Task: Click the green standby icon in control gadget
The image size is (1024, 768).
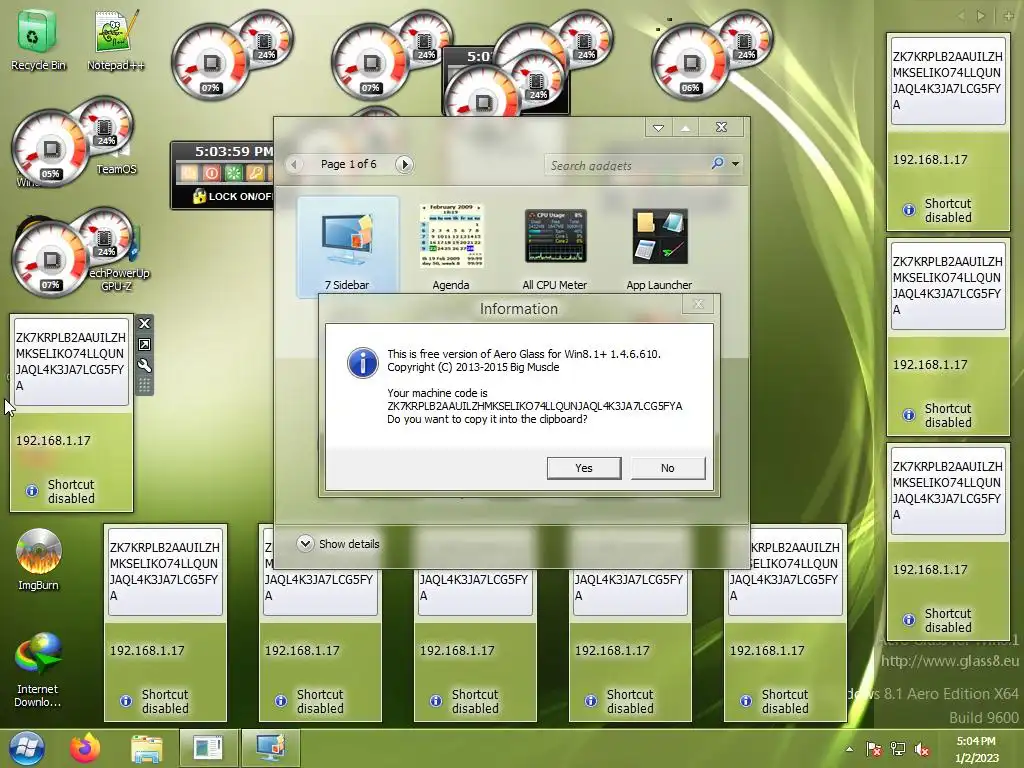Action: 233,173
